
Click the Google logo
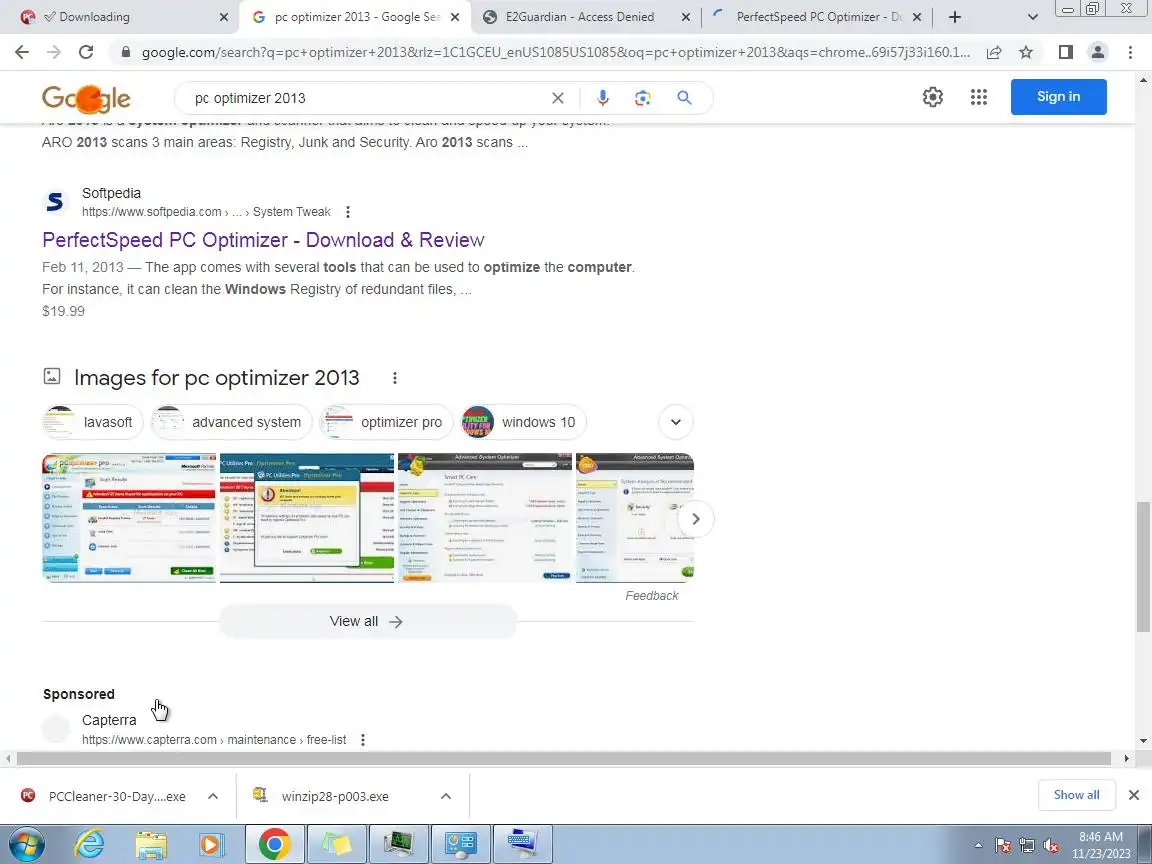click(x=86, y=98)
